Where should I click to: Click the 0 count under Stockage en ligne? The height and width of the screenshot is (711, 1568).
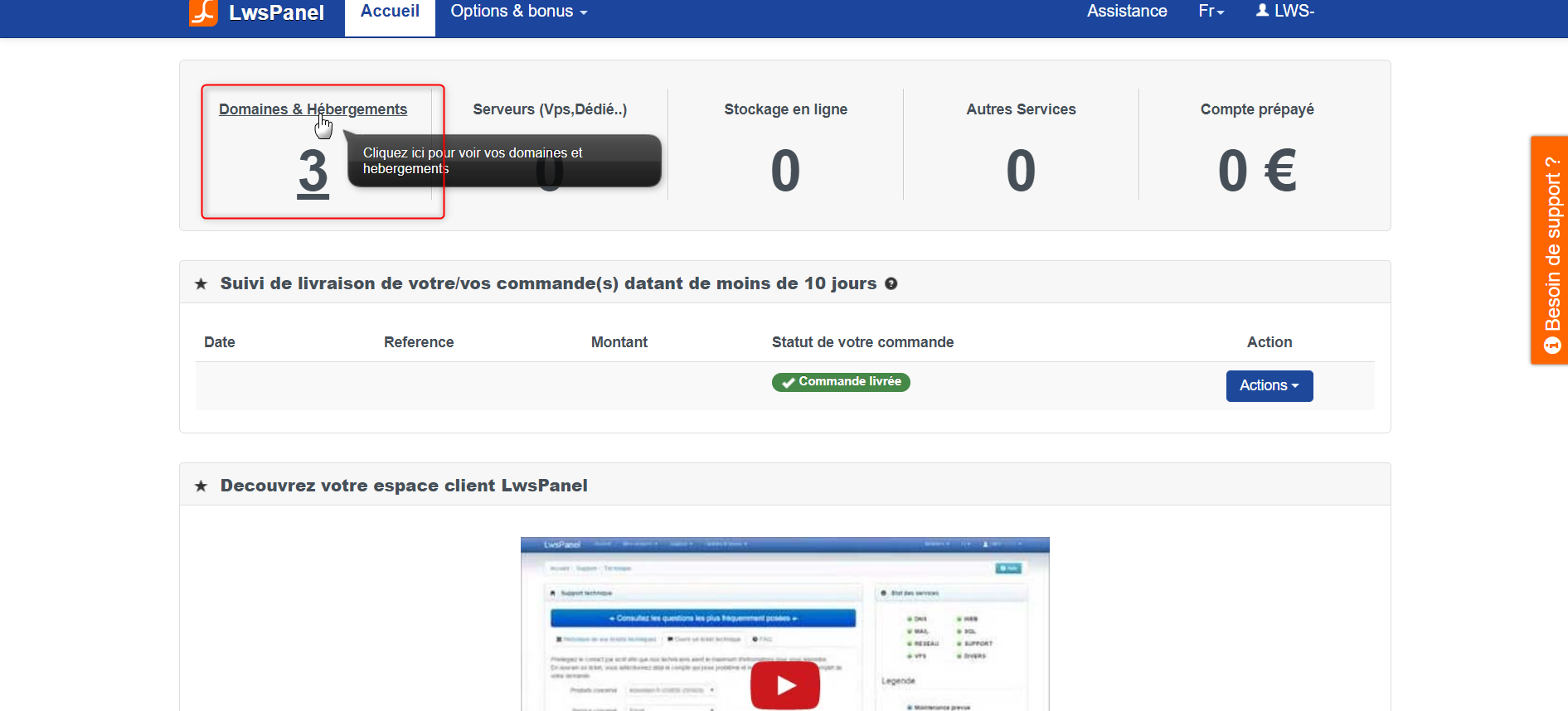(785, 171)
